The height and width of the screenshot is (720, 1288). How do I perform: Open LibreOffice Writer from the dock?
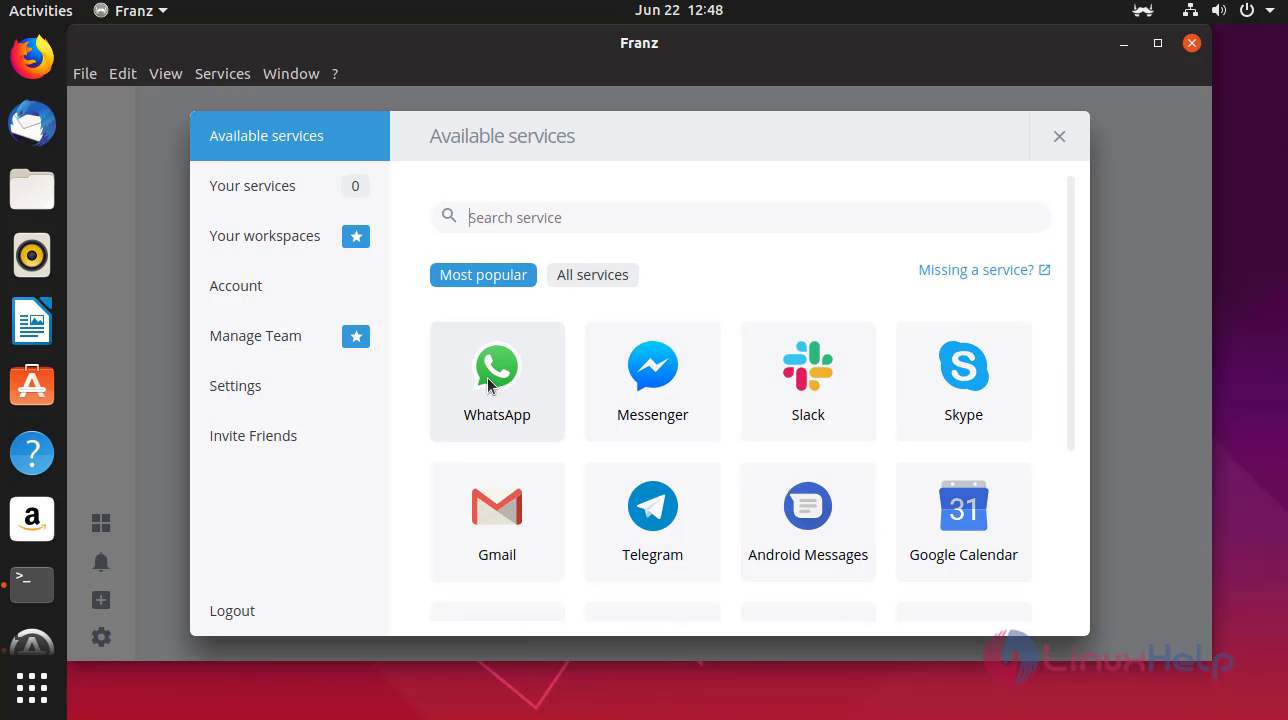click(32, 321)
